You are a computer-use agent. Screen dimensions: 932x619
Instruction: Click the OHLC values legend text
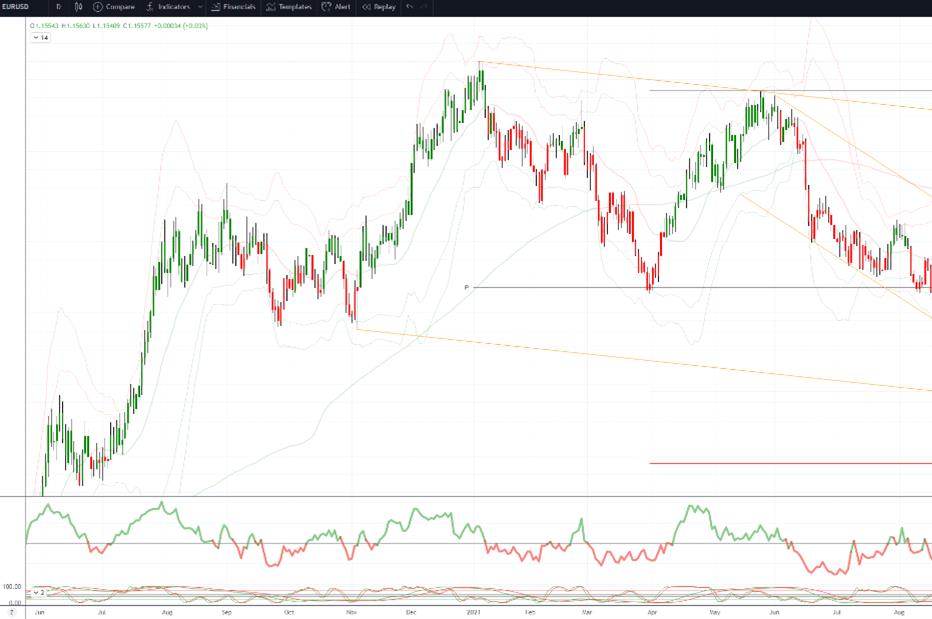pyautogui.click(x=119, y=26)
